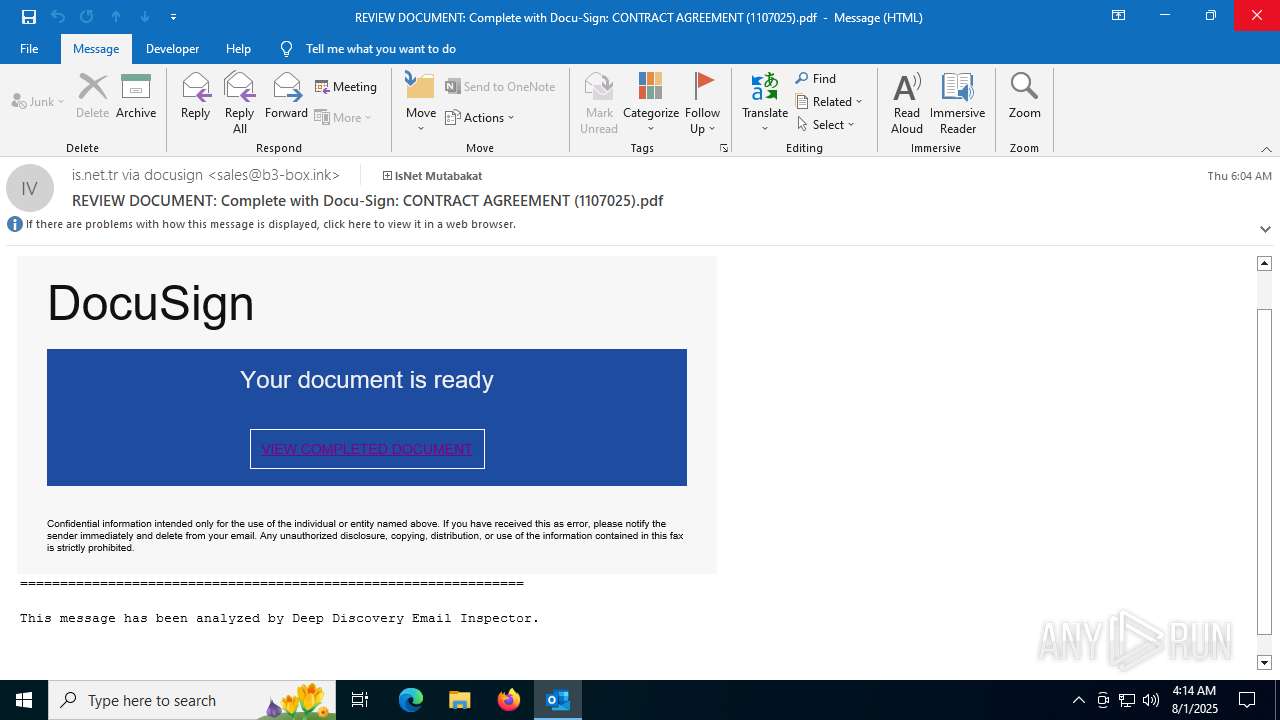This screenshot has width=1280, height=720.
Task: Click the VIEW COMPLETED DOCUMENT link
Action: point(367,449)
